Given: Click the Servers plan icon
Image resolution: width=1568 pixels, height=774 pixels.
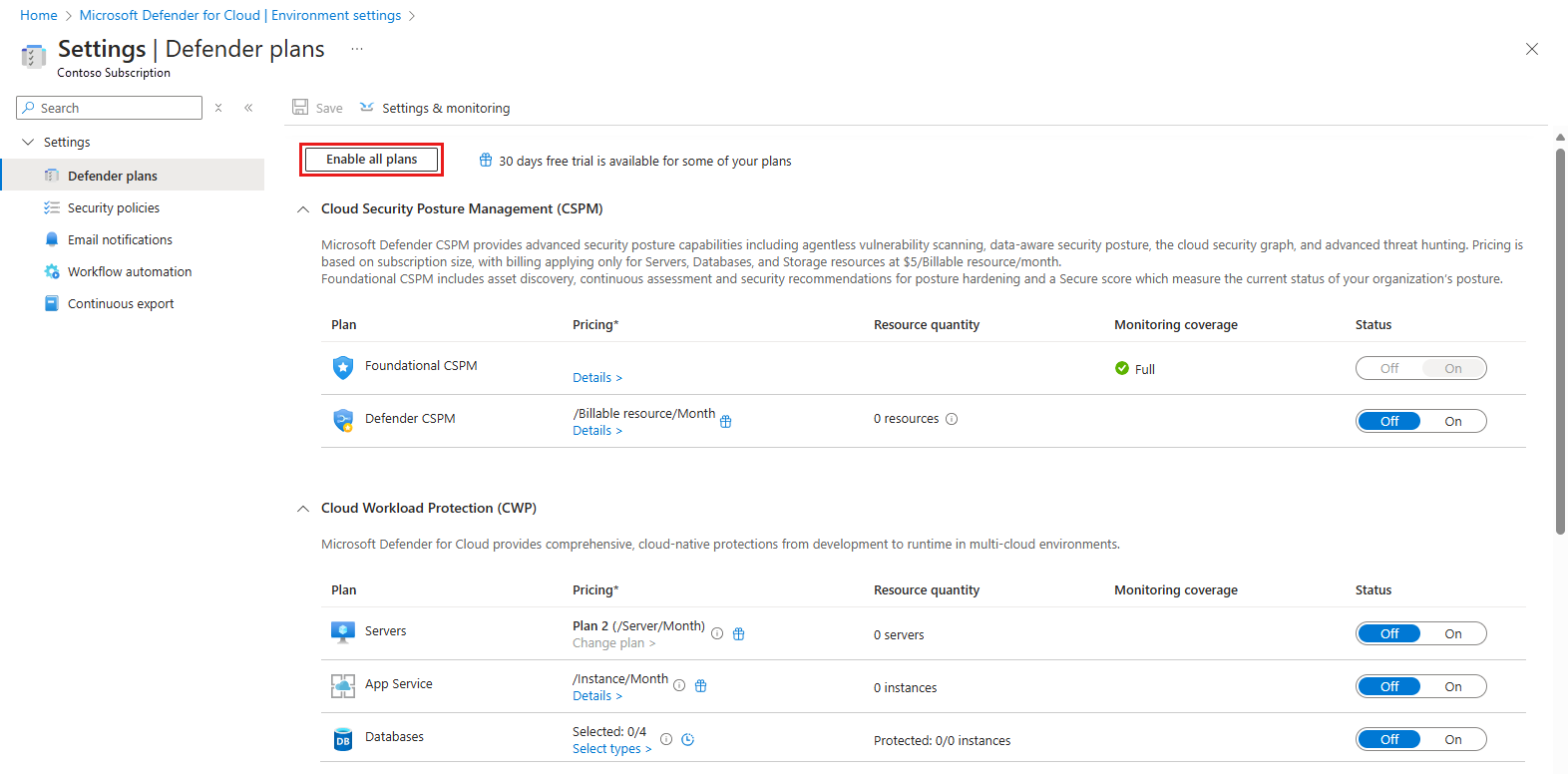Looking at the screenshot, I should tap(343, 632).
